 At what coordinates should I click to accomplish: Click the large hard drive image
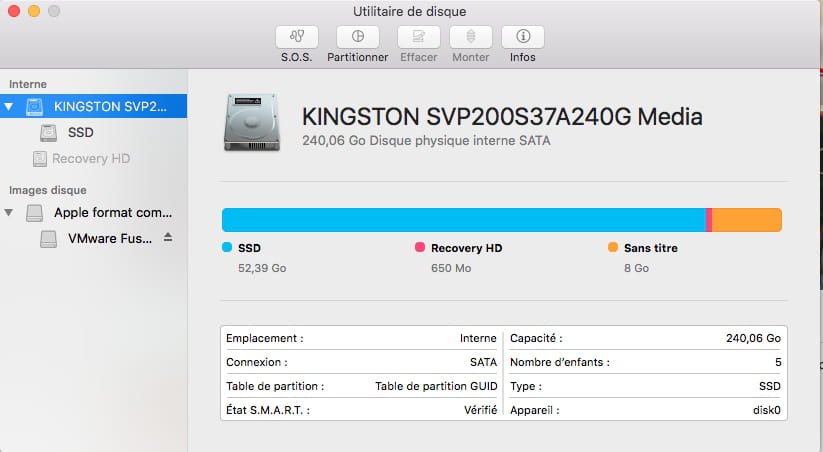pos(252,122)
